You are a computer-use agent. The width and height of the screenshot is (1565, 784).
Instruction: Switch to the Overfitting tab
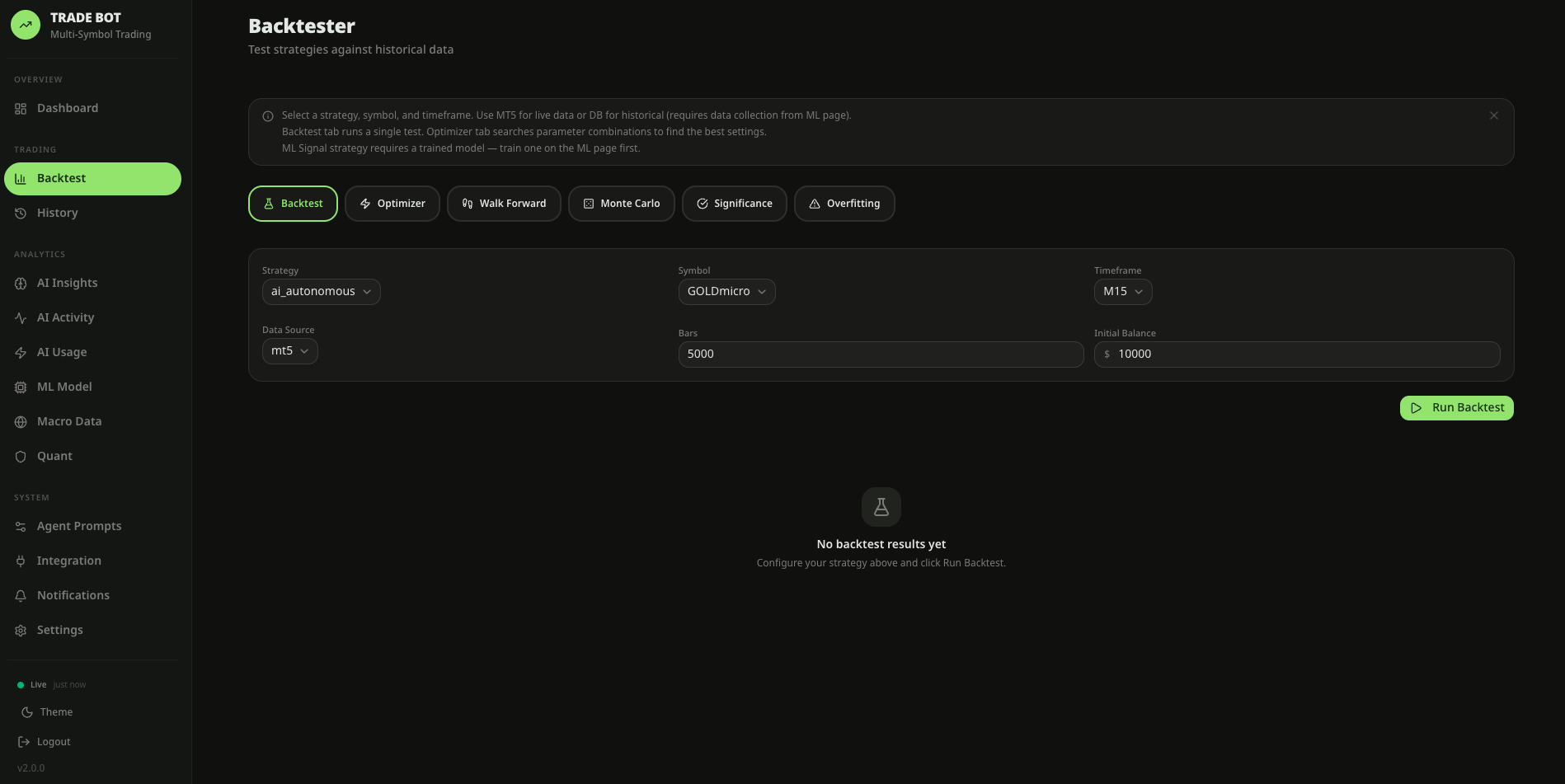(x=844, y=204)
